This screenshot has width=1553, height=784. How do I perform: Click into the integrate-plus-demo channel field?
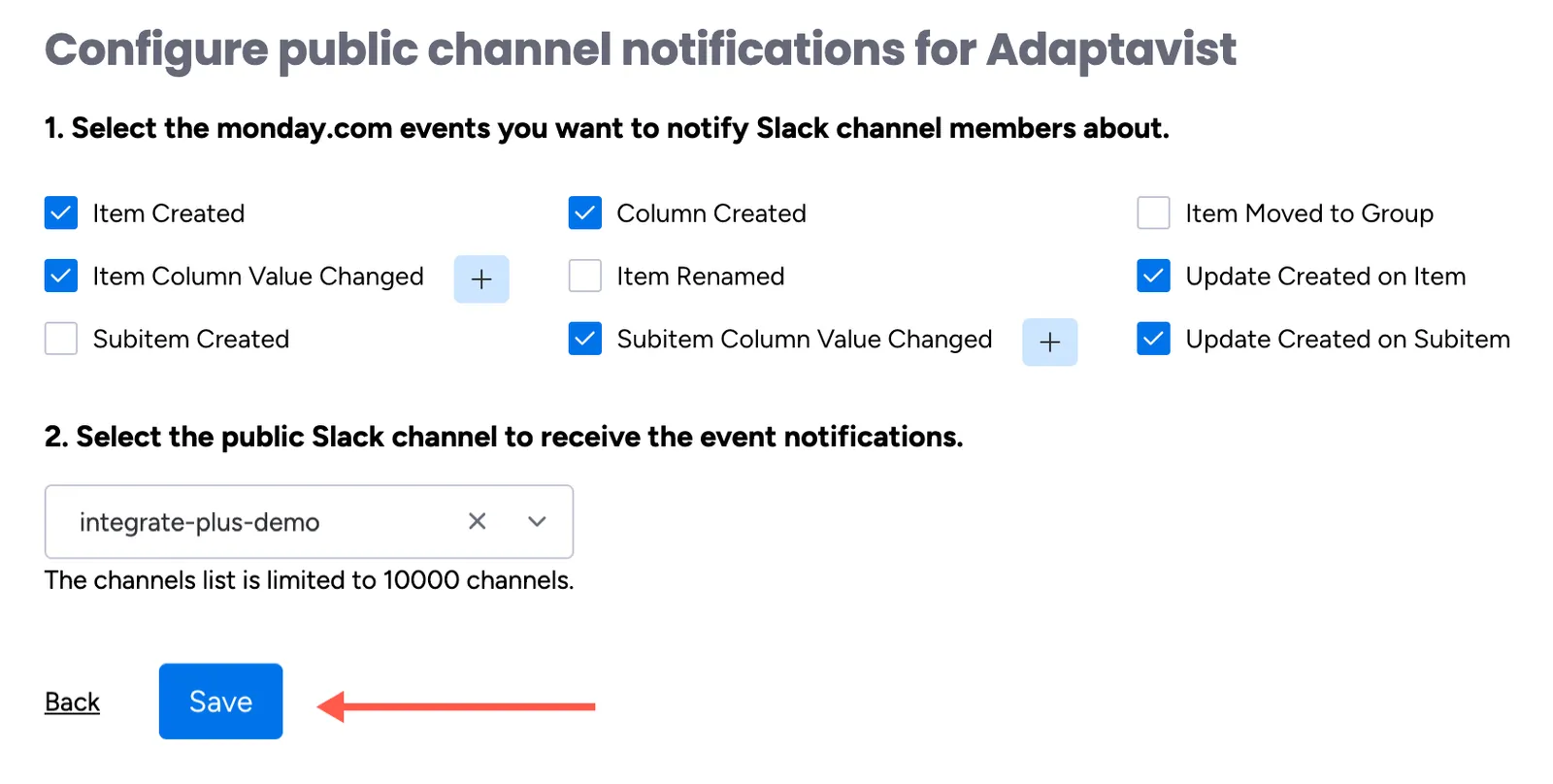click(309, 522)
